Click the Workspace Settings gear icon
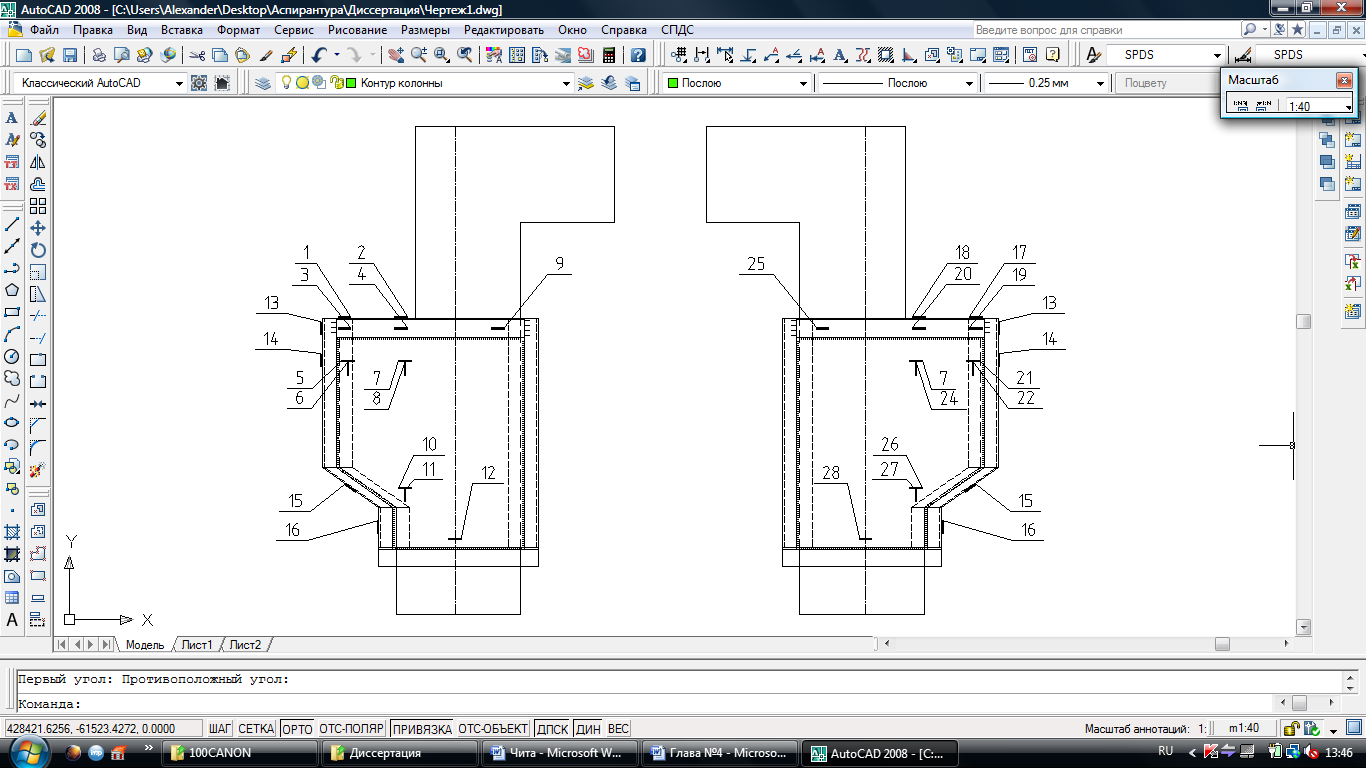The width and height of the screenshot is (1366, 768). [x=199, y=83]
